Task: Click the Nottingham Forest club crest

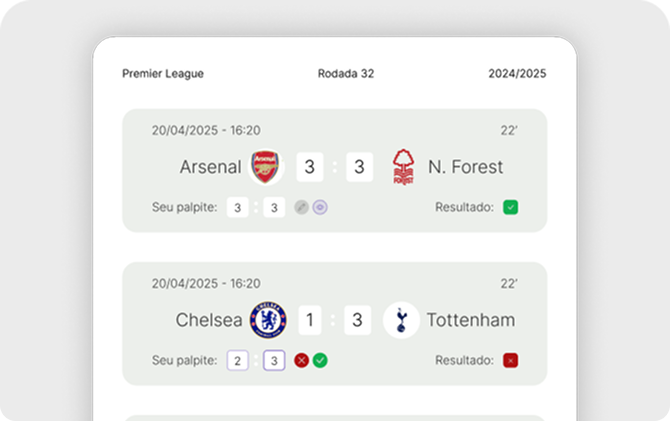Action: click(x=402, y=167)
